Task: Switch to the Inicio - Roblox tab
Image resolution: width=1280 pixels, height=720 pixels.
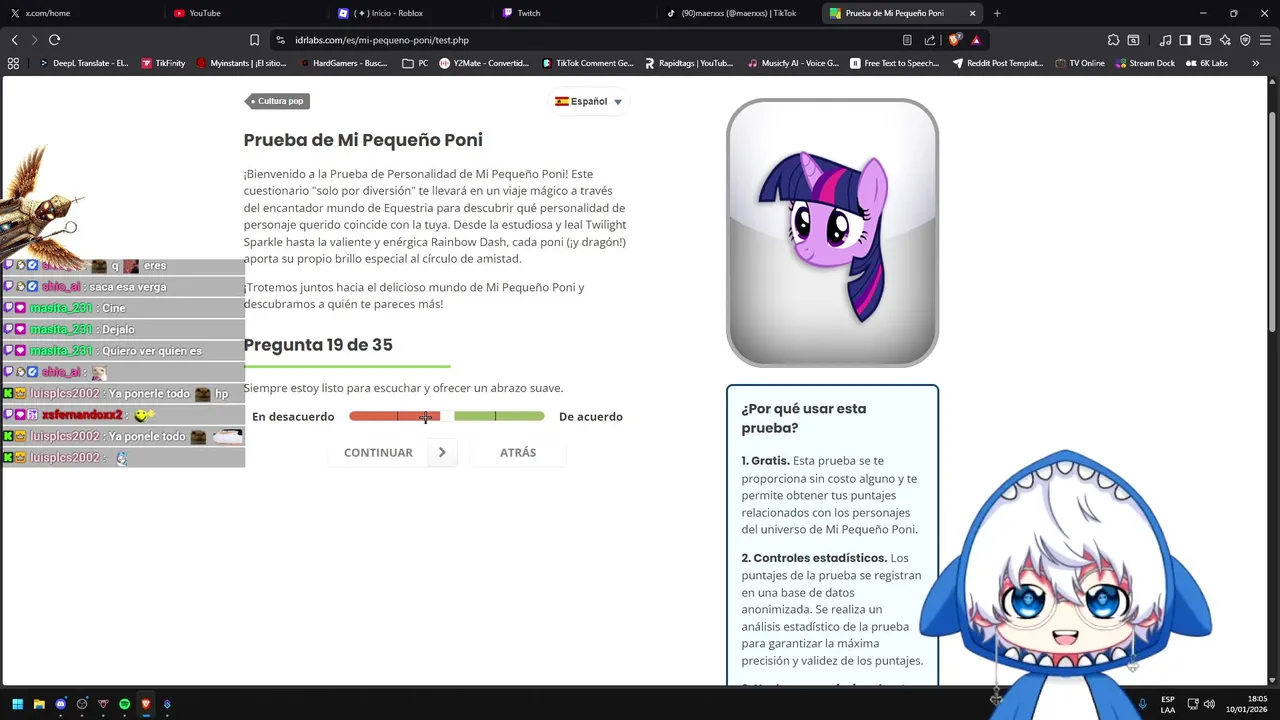Action: [410, 13]
